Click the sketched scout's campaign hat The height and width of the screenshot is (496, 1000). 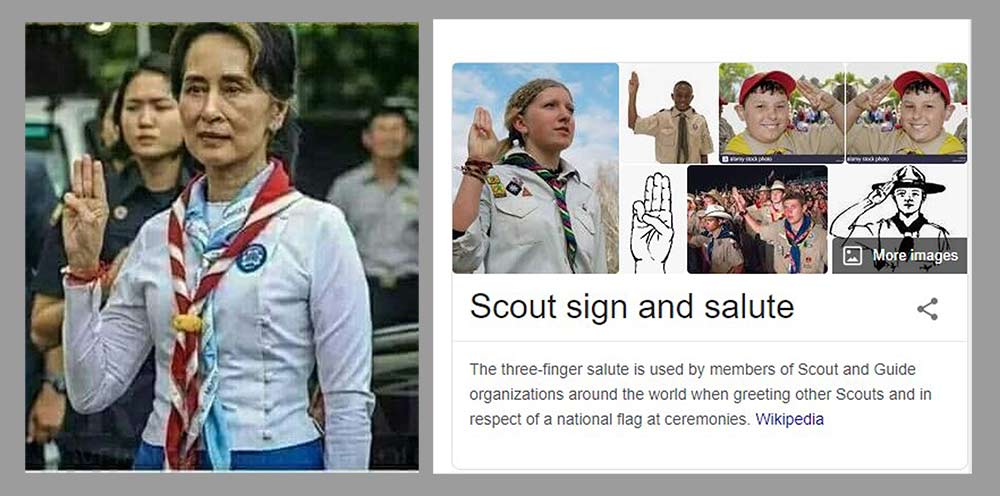[x=909, y=180]
